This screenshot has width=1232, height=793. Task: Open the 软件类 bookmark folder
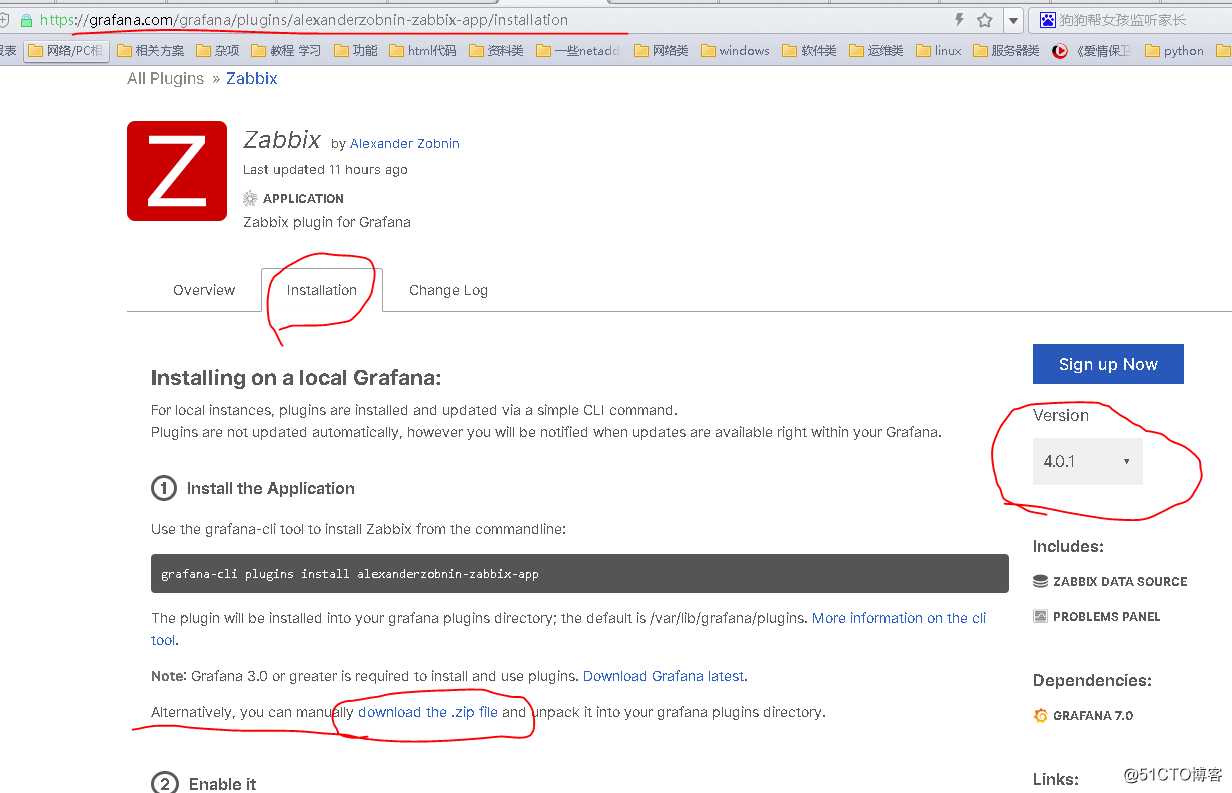[x=809, y=50]
